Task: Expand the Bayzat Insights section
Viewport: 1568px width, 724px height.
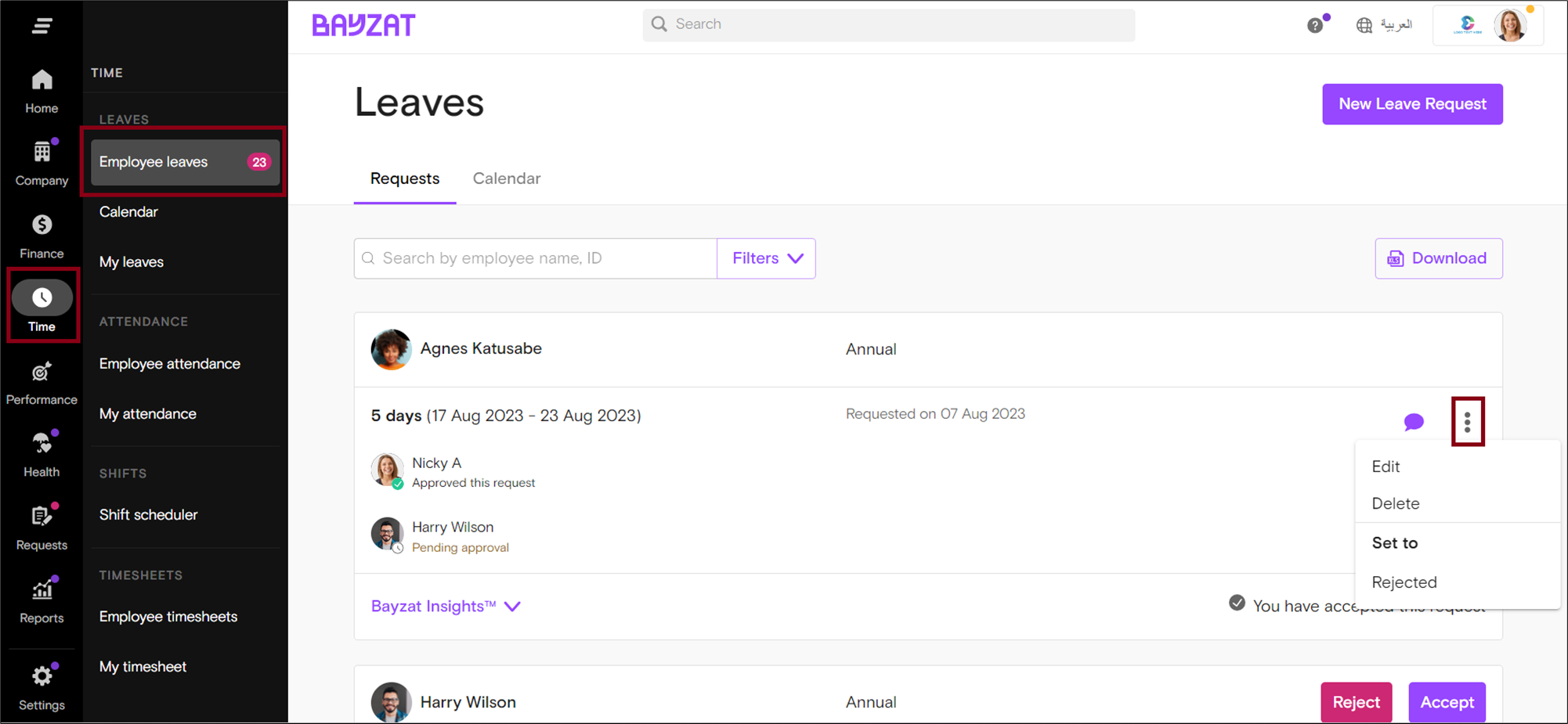Action: 444,606
